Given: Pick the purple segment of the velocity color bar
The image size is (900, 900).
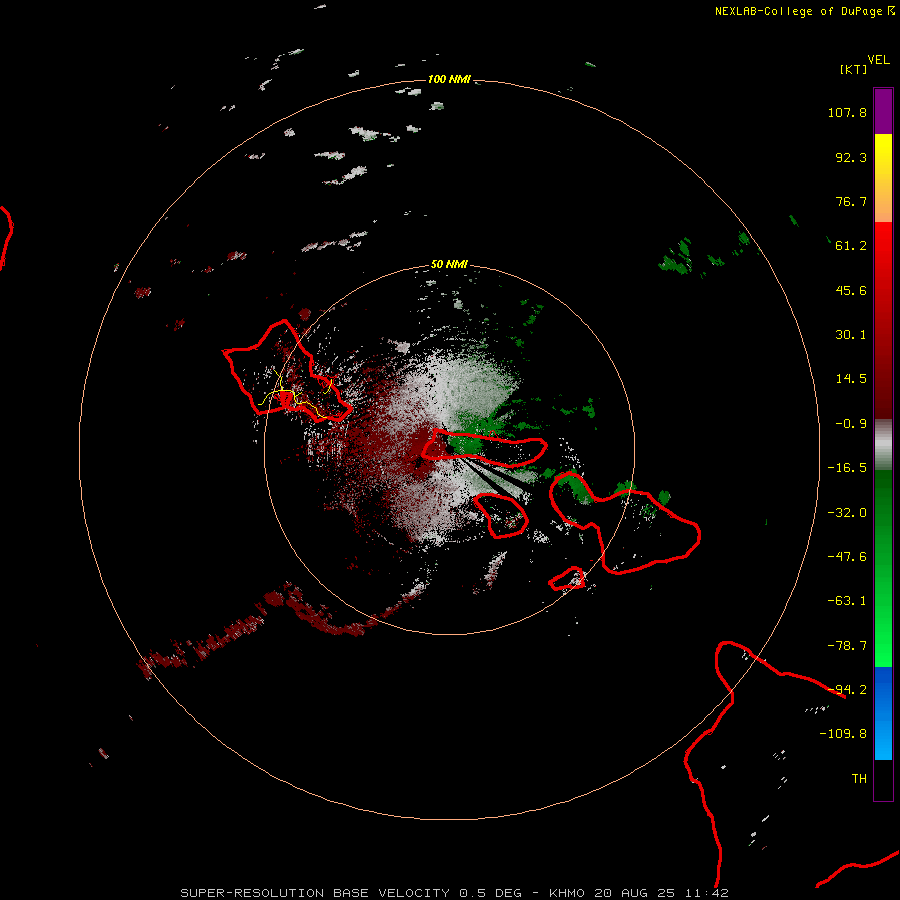Looking at the screenshot, I should 883,111.
